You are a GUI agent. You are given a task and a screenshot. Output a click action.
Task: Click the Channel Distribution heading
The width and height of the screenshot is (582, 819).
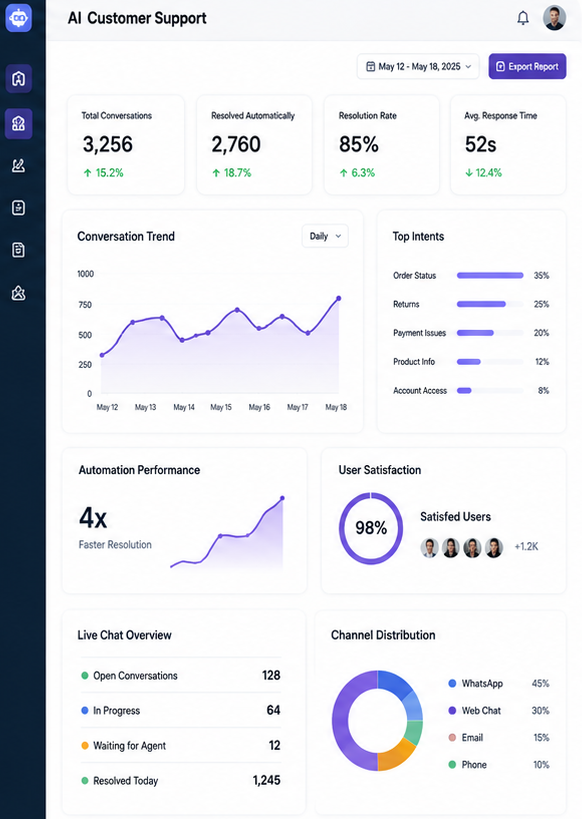[x=383, y=635]
